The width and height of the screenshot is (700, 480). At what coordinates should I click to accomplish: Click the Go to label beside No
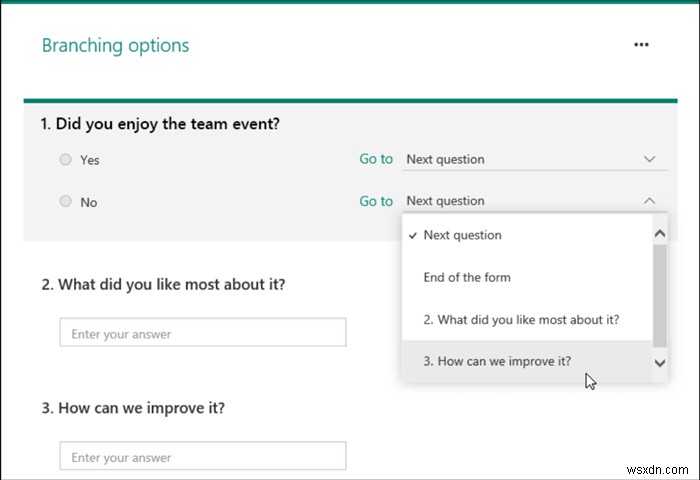376,201
